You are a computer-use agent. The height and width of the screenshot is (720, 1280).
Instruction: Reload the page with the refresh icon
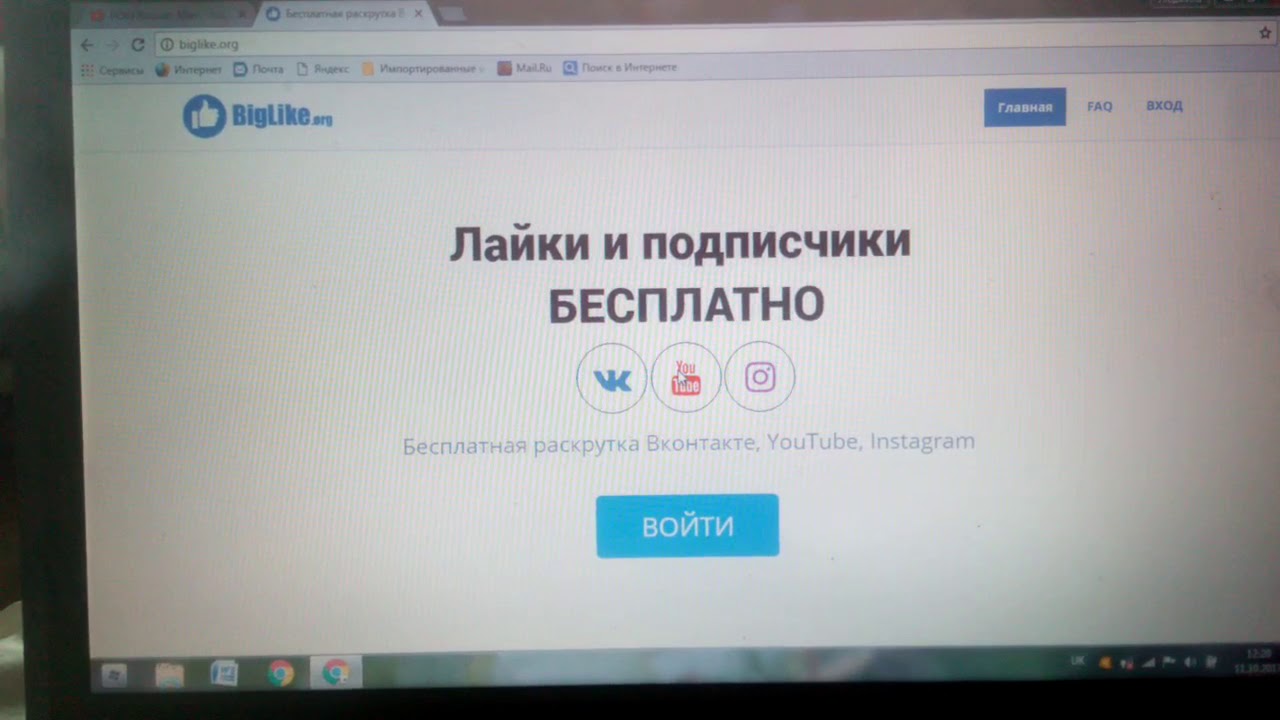pos(138,44)
